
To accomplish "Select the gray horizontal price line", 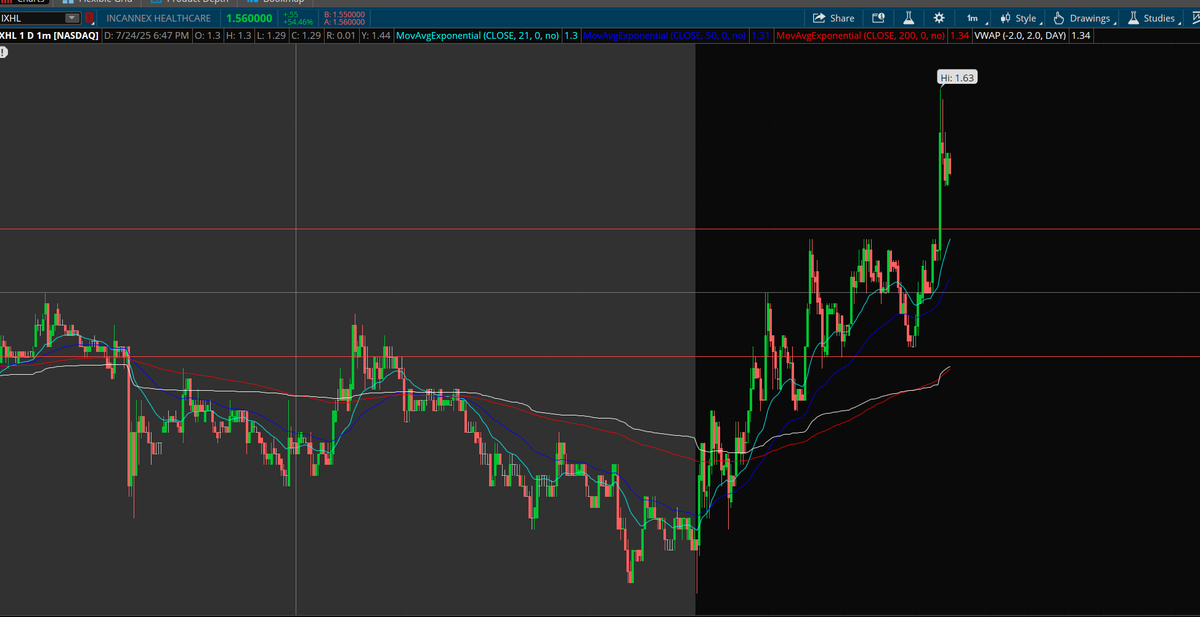I will pos(600,293).
